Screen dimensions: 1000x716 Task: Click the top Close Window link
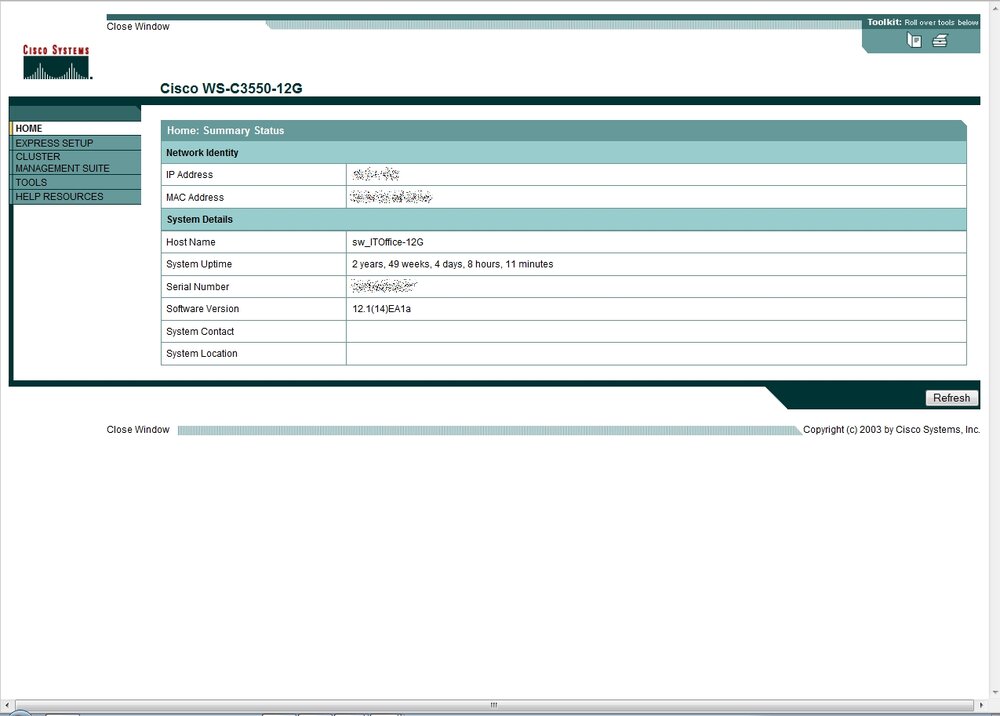[138, 26]
